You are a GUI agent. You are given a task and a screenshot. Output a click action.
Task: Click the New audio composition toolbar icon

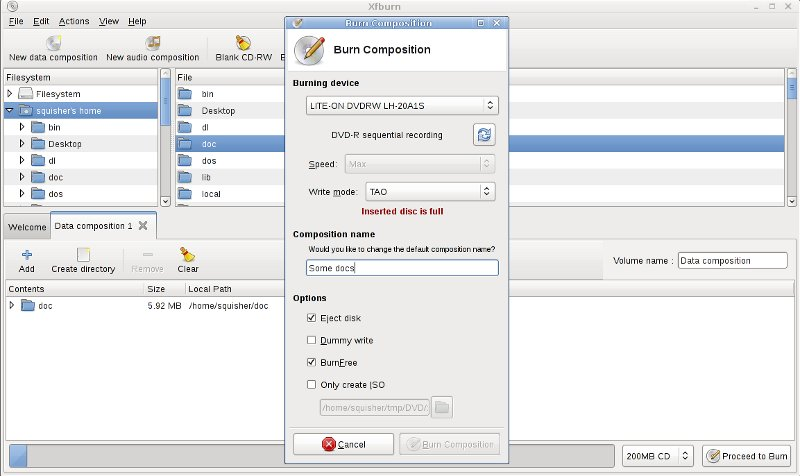click(x=153, y=43)
